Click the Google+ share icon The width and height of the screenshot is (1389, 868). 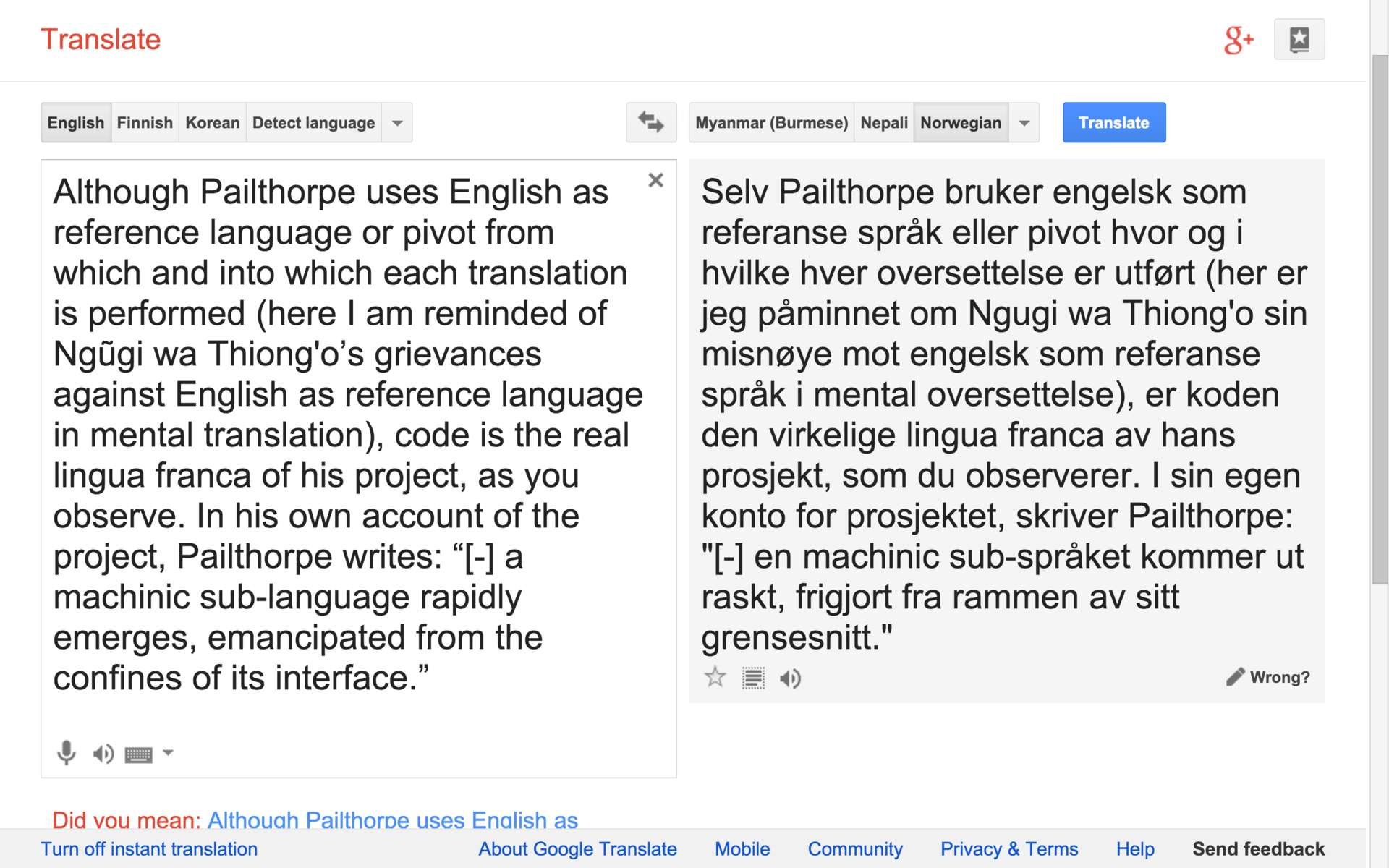tap(1238, 40)
